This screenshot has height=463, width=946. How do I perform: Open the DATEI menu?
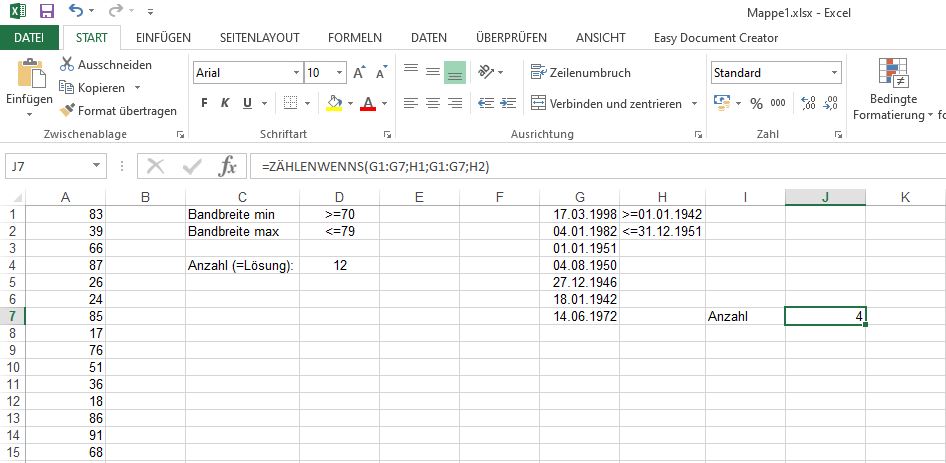29,38
